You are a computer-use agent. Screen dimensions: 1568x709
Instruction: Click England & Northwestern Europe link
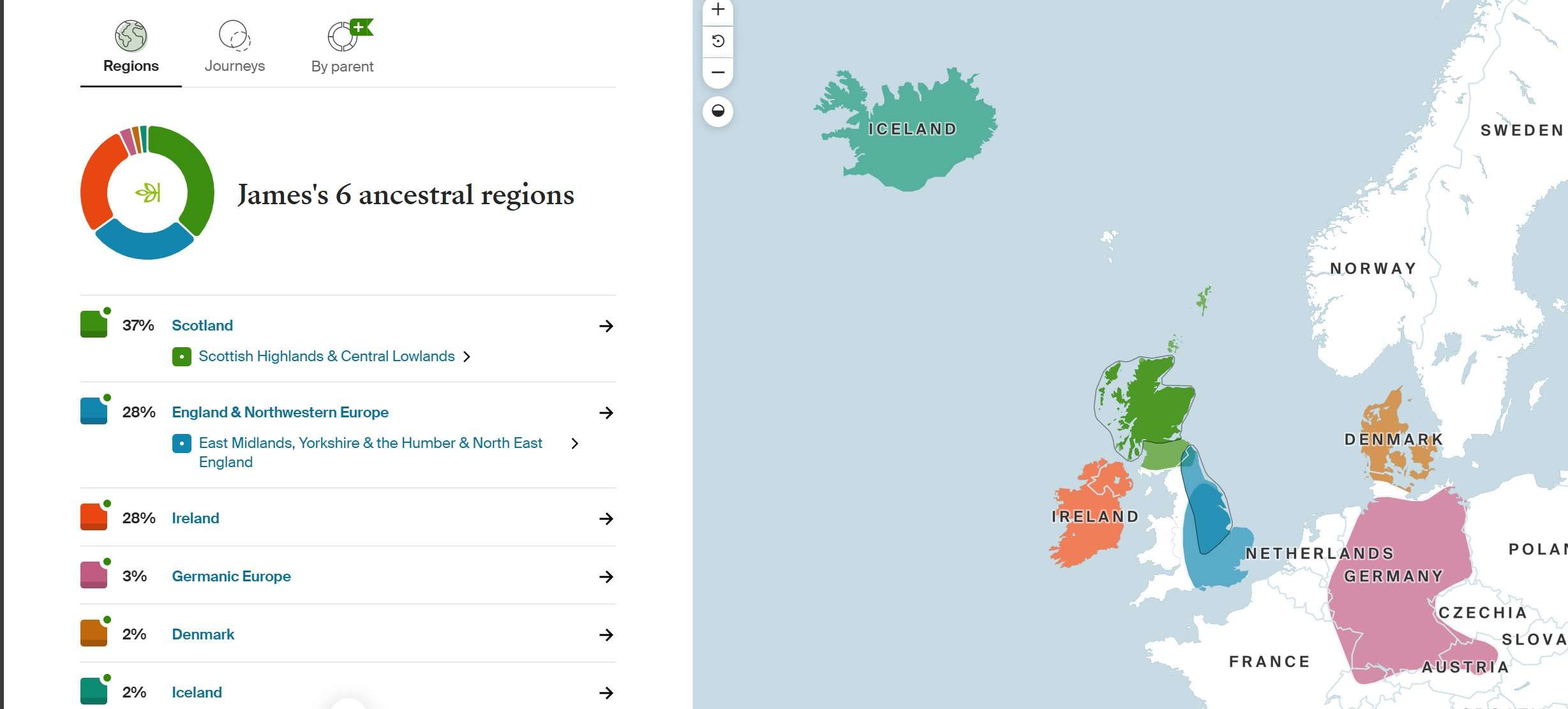click(280, 412)
